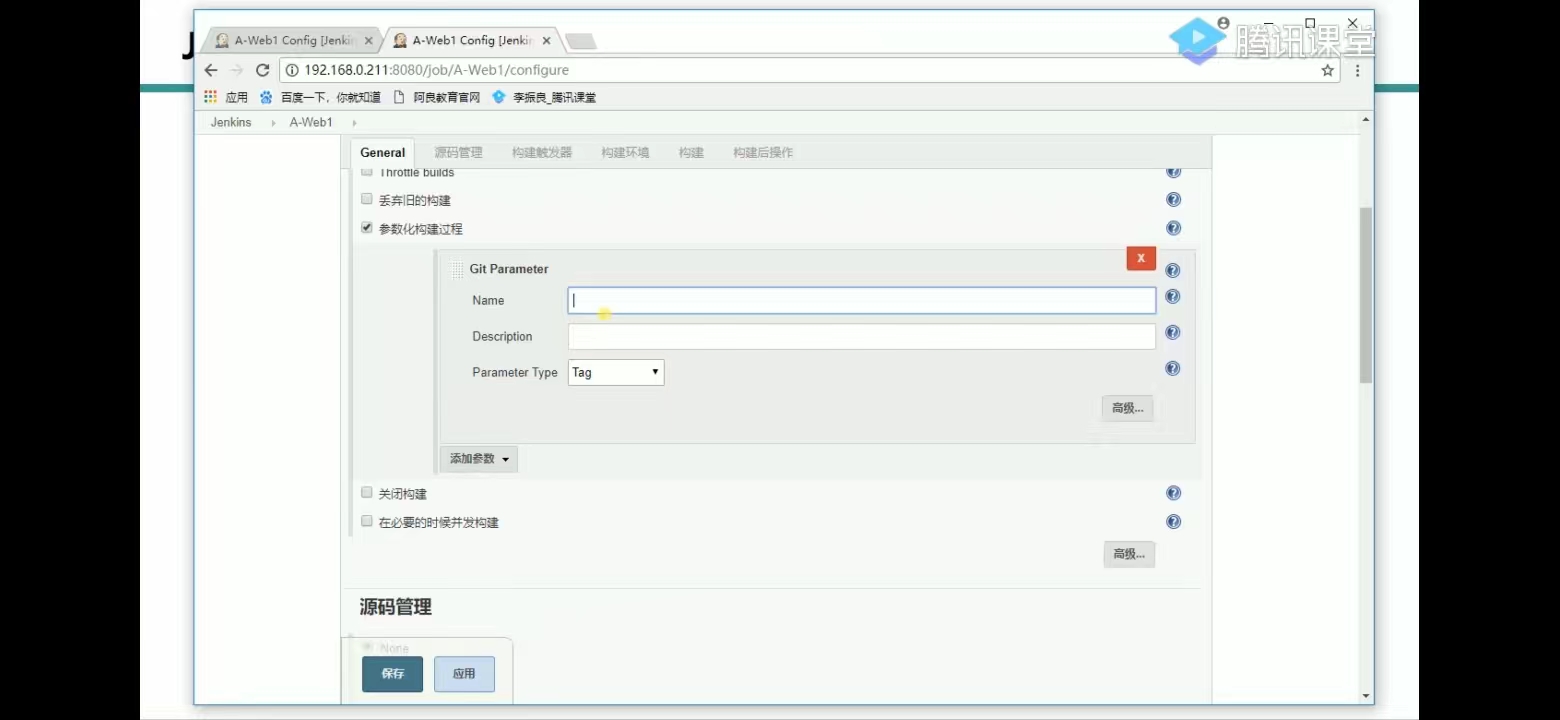
Task: Go back to the previous page
Action: 211,70
